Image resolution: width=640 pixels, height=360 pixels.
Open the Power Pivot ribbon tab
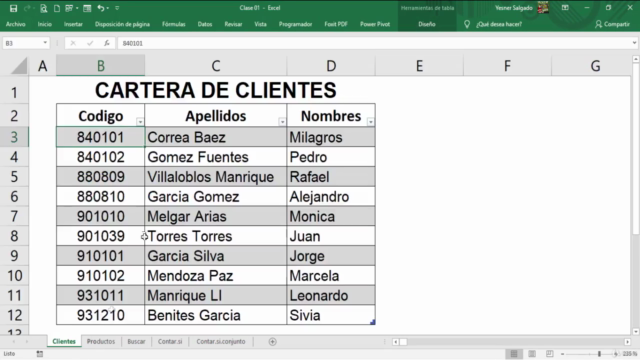(375, 24)
